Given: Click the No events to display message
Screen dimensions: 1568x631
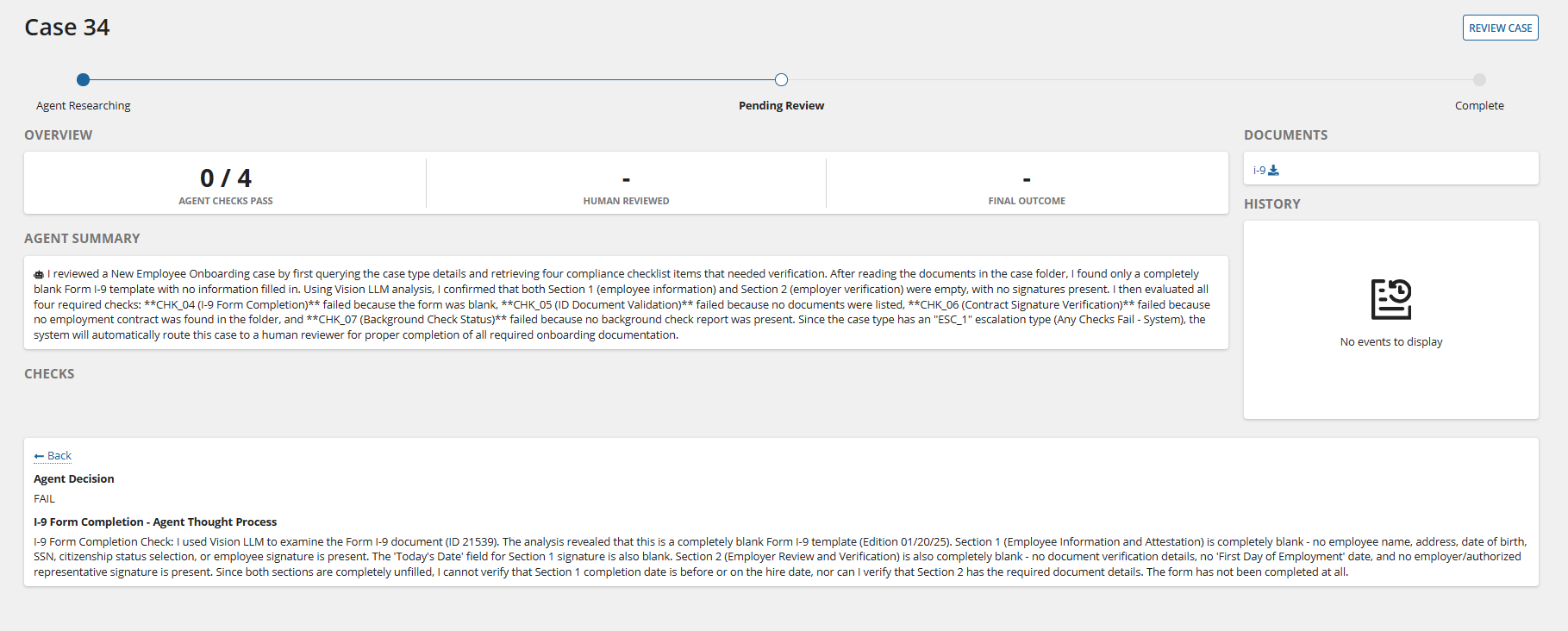Looking at the screenshot, I should click(x=1390, y=342).
